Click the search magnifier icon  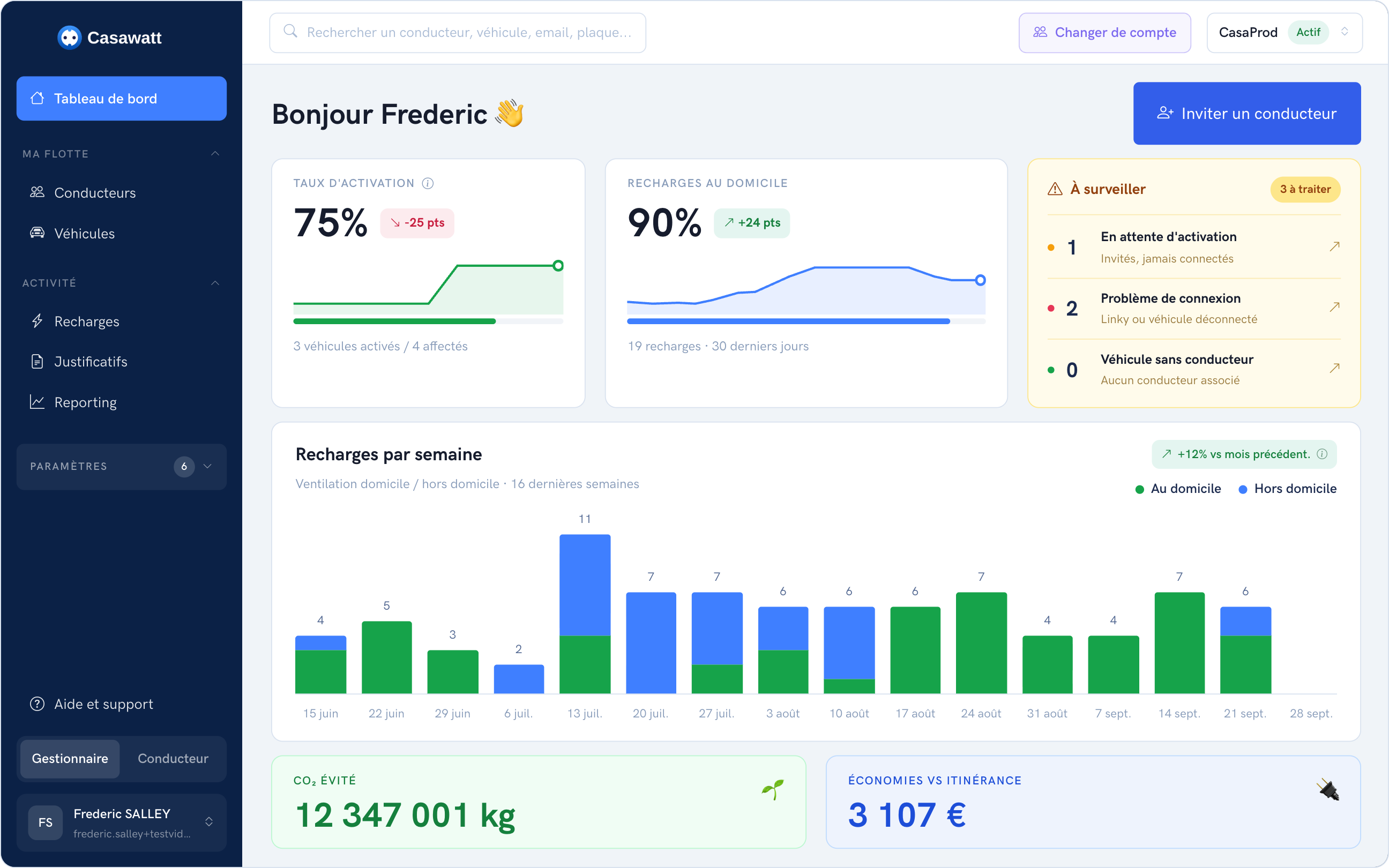point(290,32)
